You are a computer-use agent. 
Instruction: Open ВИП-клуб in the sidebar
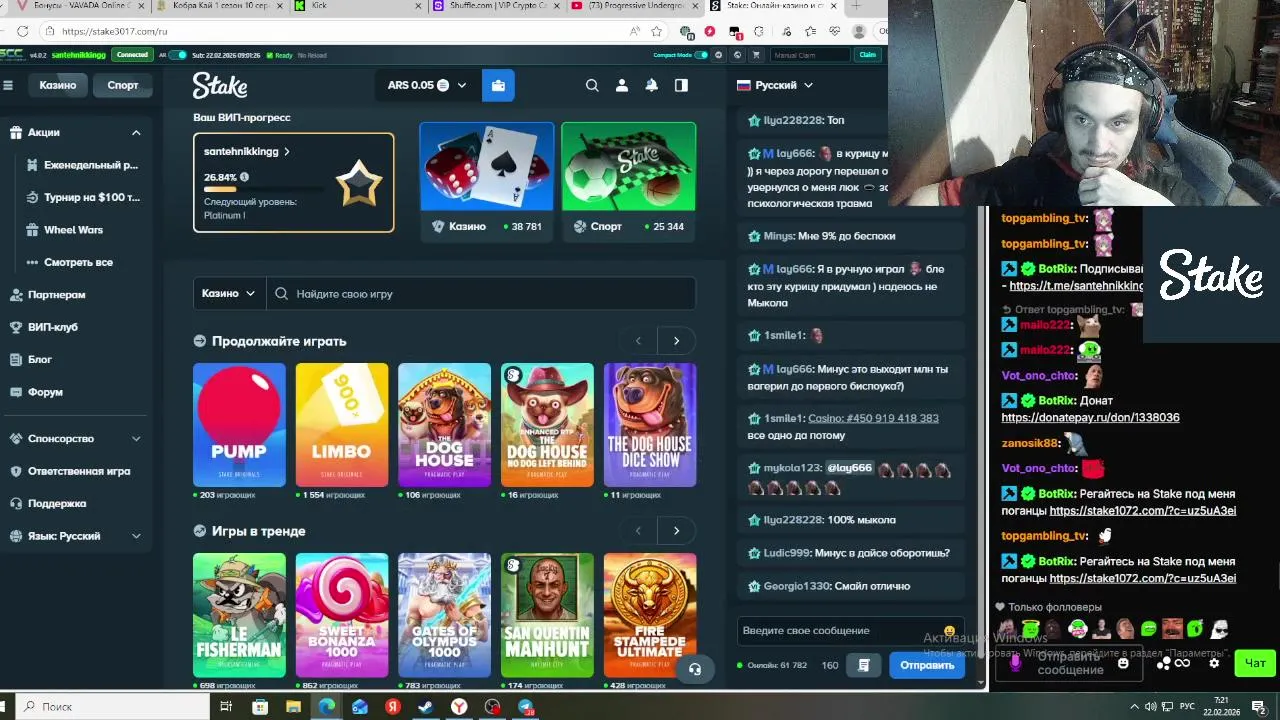(x=53, y=327)
